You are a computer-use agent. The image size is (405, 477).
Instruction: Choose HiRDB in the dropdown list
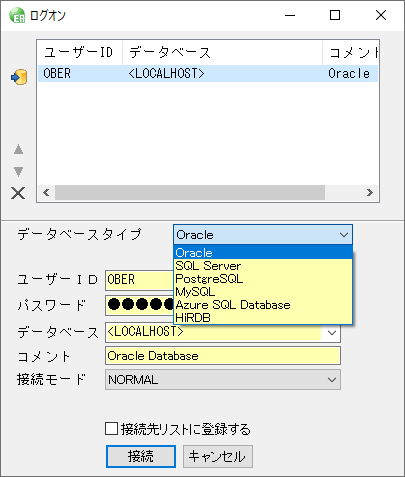point(263,318)
